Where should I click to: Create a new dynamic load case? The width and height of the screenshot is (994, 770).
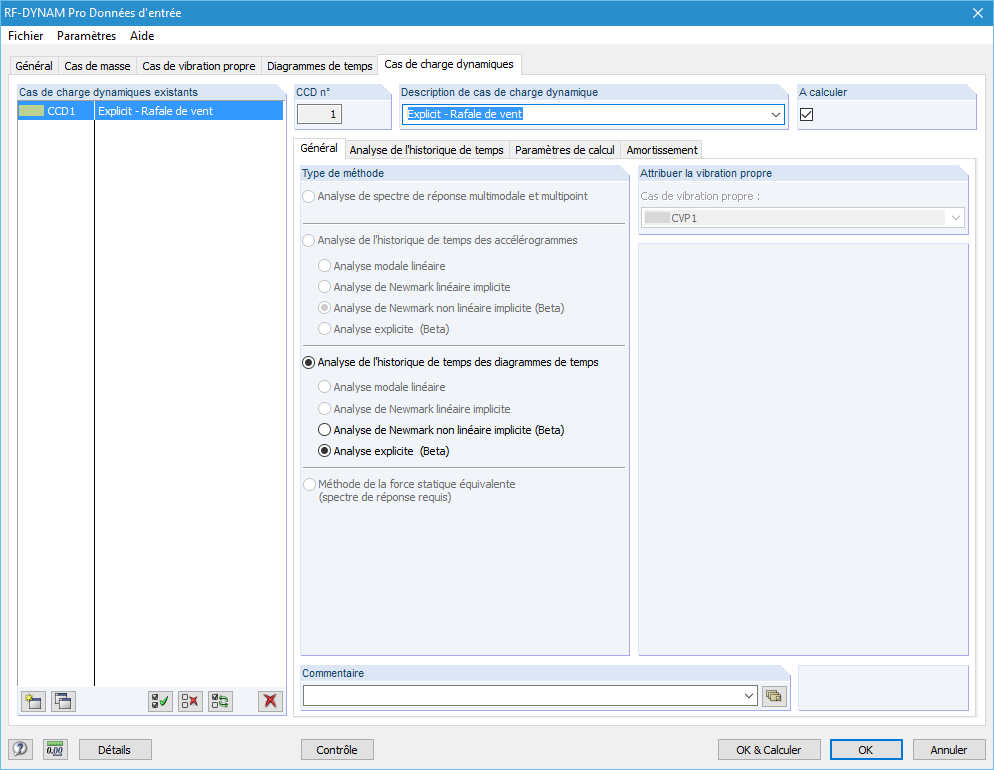point(33,701)
